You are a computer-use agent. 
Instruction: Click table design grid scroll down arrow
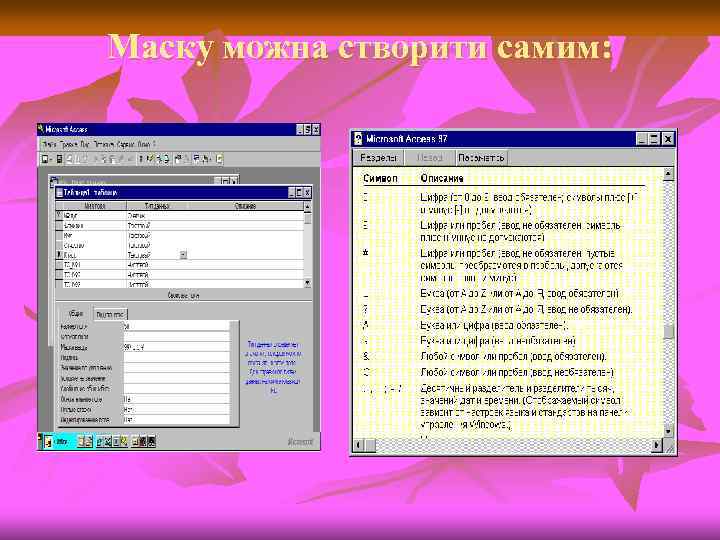pyautogui.click(x=307, y=283)
